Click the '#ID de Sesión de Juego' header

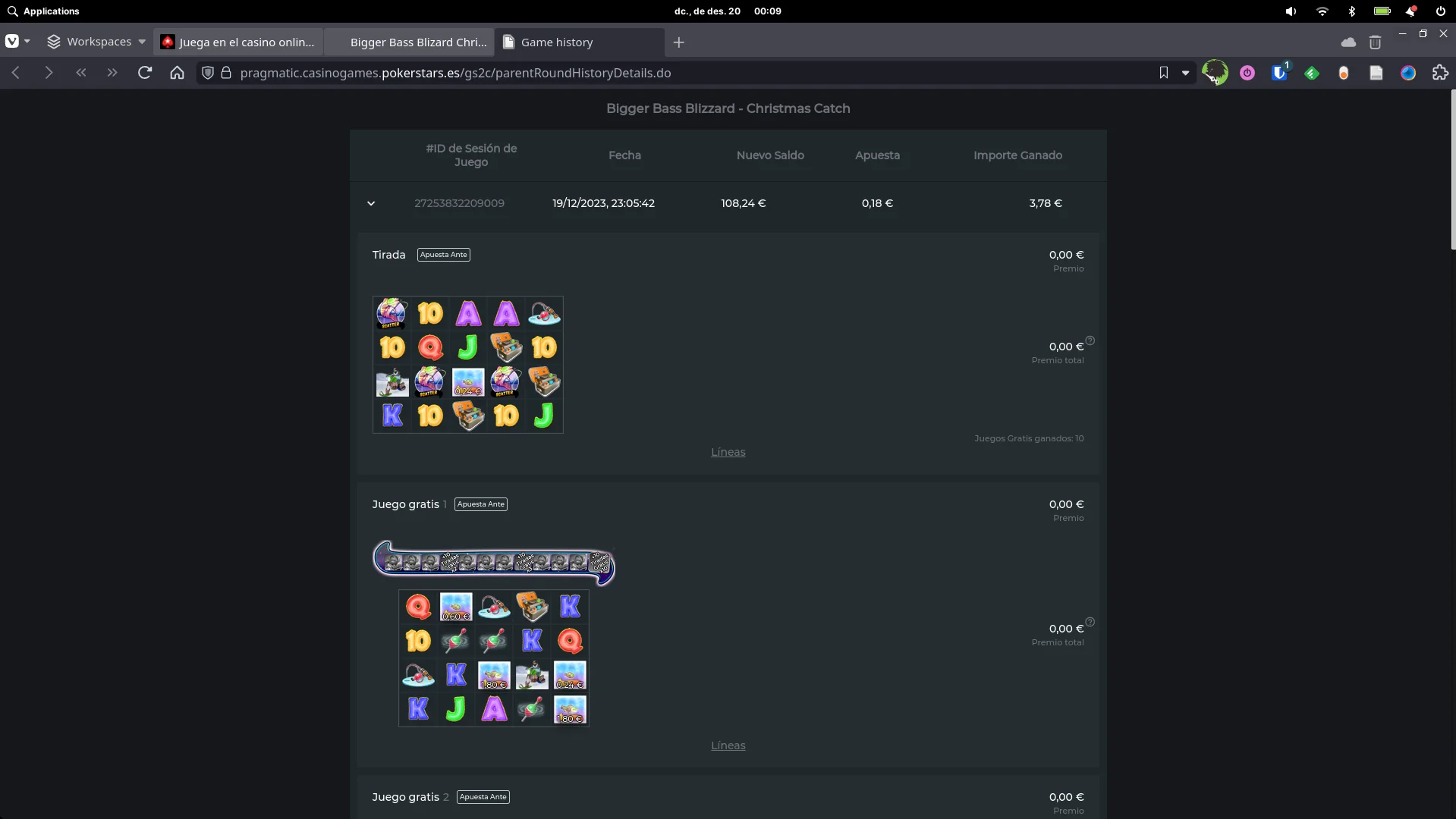coord(471,155)
